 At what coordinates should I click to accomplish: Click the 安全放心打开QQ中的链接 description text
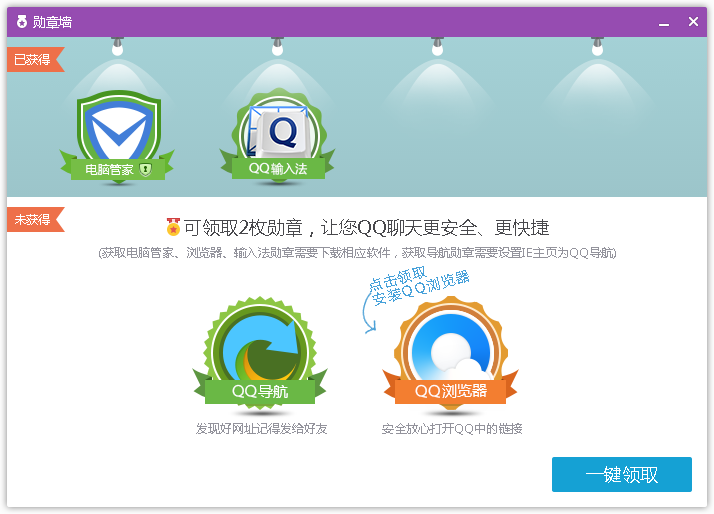point(452,429)
